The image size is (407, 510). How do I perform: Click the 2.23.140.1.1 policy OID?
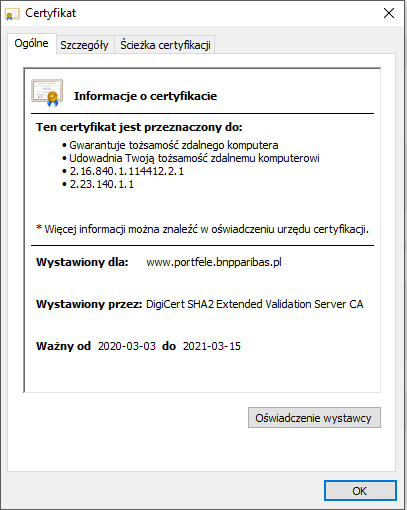pos(102,184)
